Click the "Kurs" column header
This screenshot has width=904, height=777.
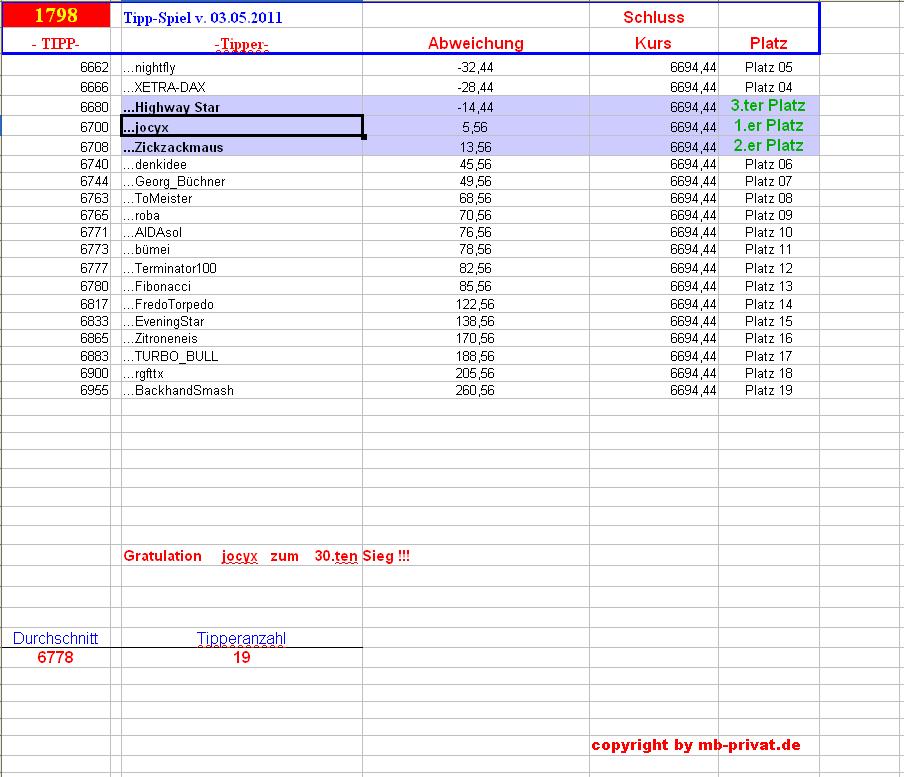tap(653, 44)
